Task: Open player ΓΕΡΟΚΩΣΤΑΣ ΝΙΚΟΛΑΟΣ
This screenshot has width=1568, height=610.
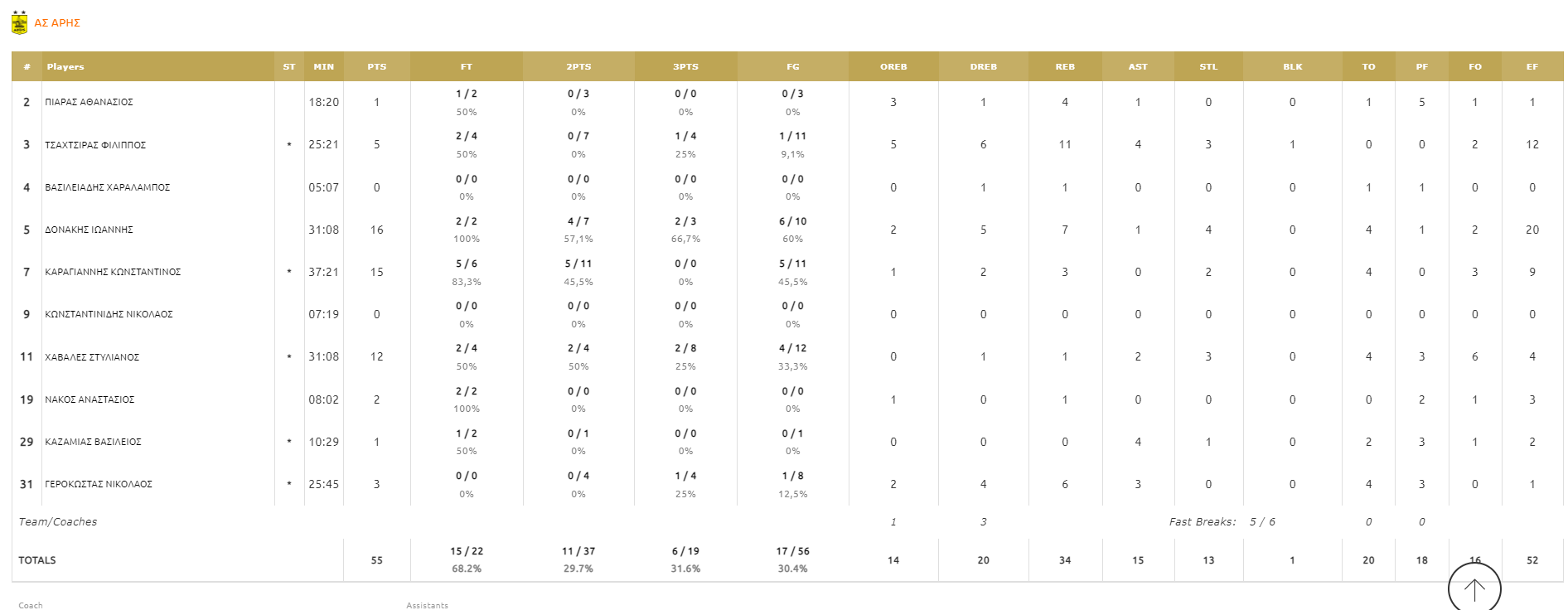Action: (99, 485)
